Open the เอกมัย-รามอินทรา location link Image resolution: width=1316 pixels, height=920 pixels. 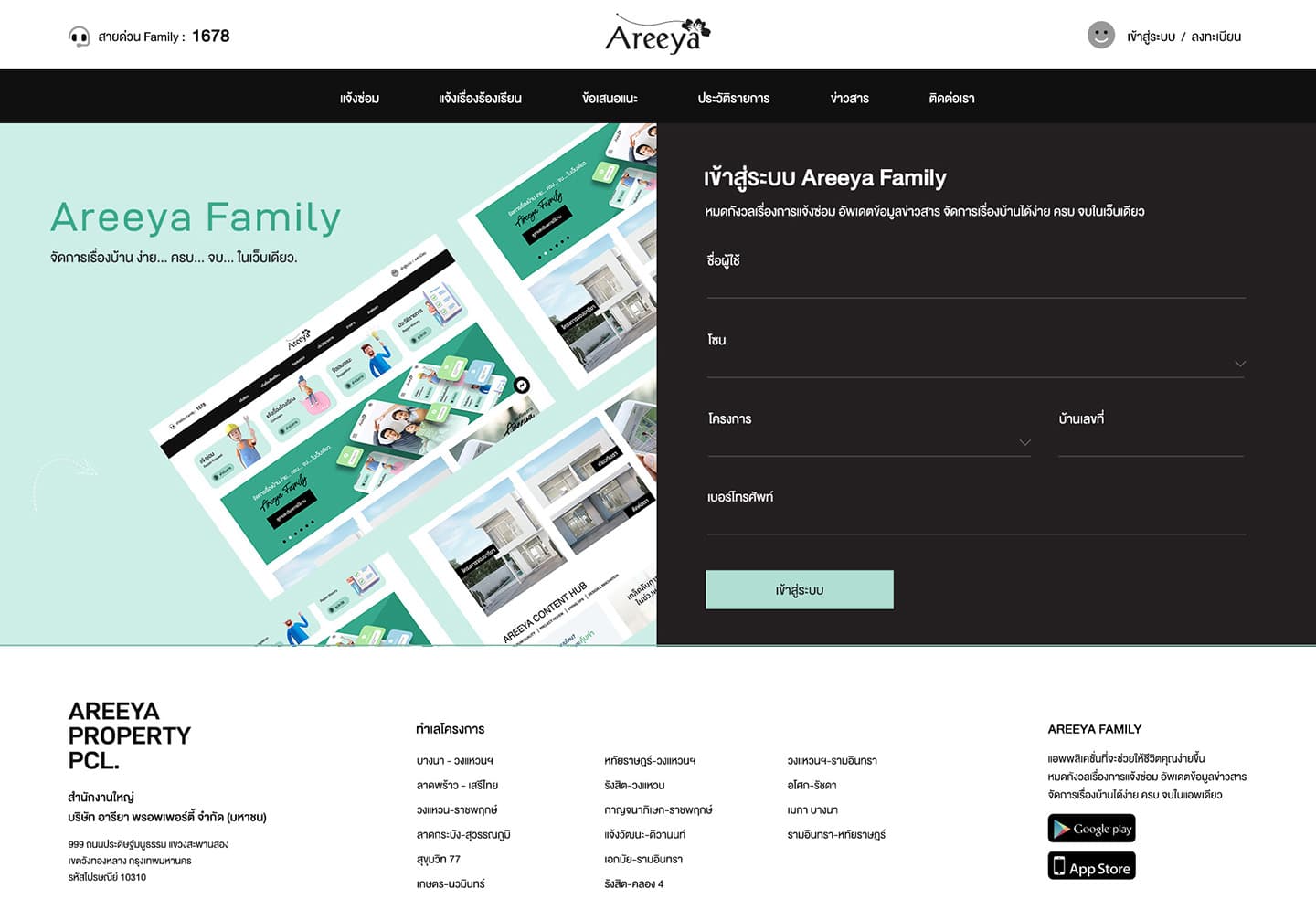tap(643, 859)
